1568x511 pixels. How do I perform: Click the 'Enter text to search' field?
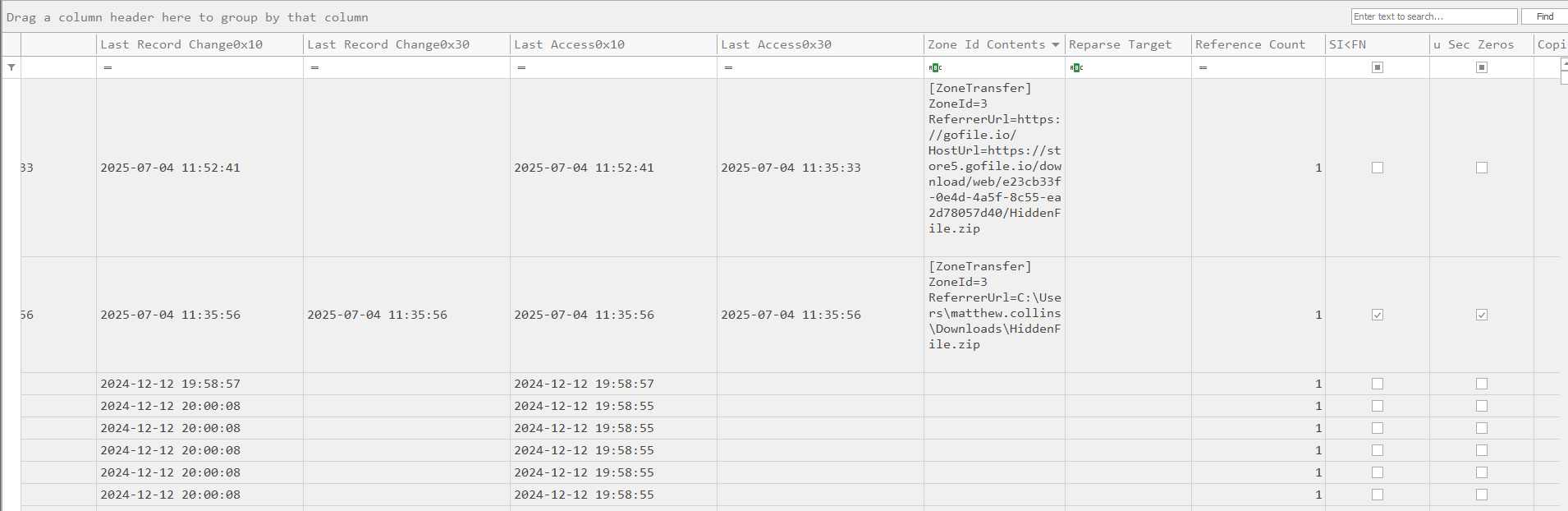tap(1433, 16)
